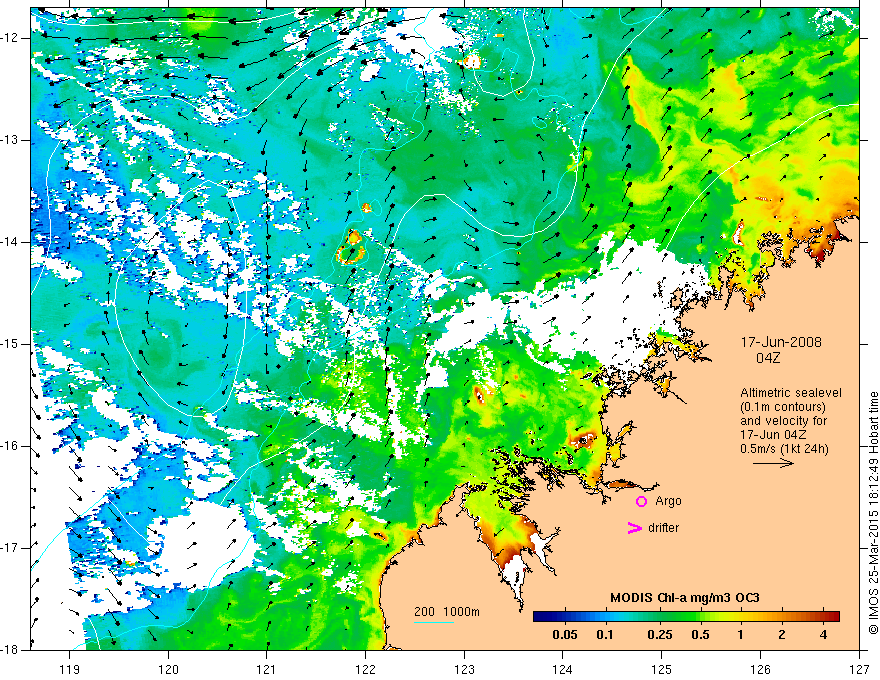Image resolution: width=880 pixels, height=680 pixels.
Task: Click the cyan 200m contour legend line
Action: click(434, 622)
